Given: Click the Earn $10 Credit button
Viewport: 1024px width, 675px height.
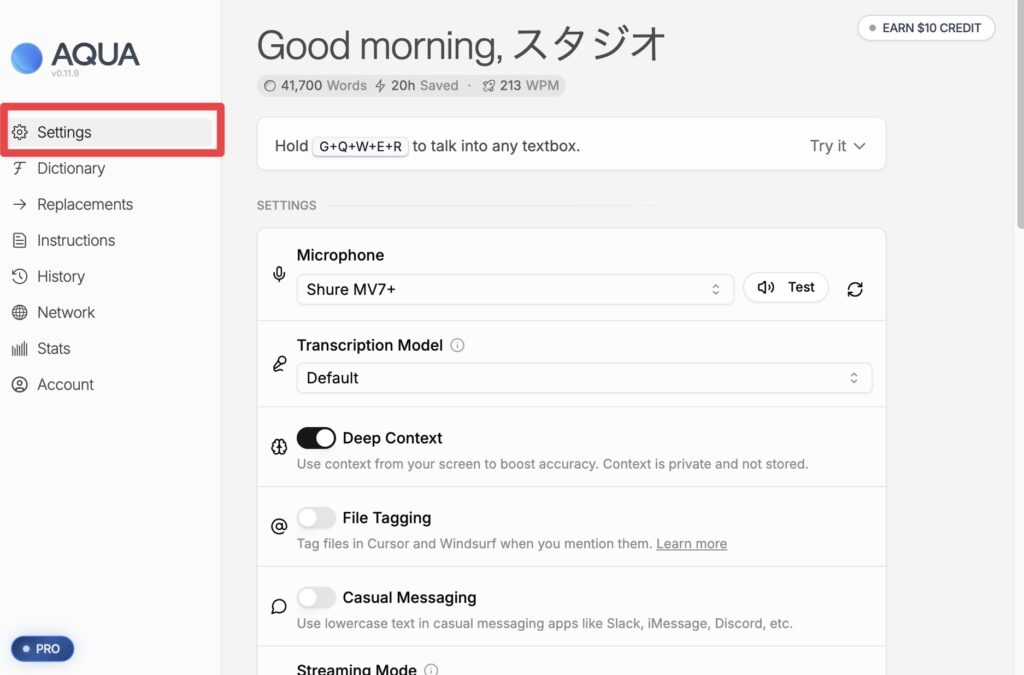Looking at the screenshot, I should coord(925,28).
